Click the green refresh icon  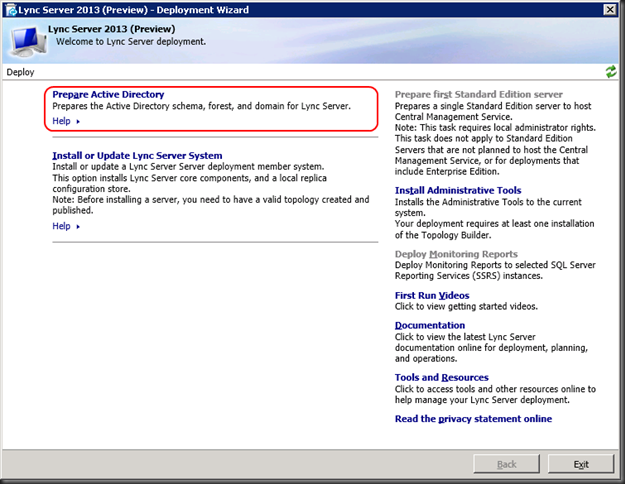click(611, 72)
